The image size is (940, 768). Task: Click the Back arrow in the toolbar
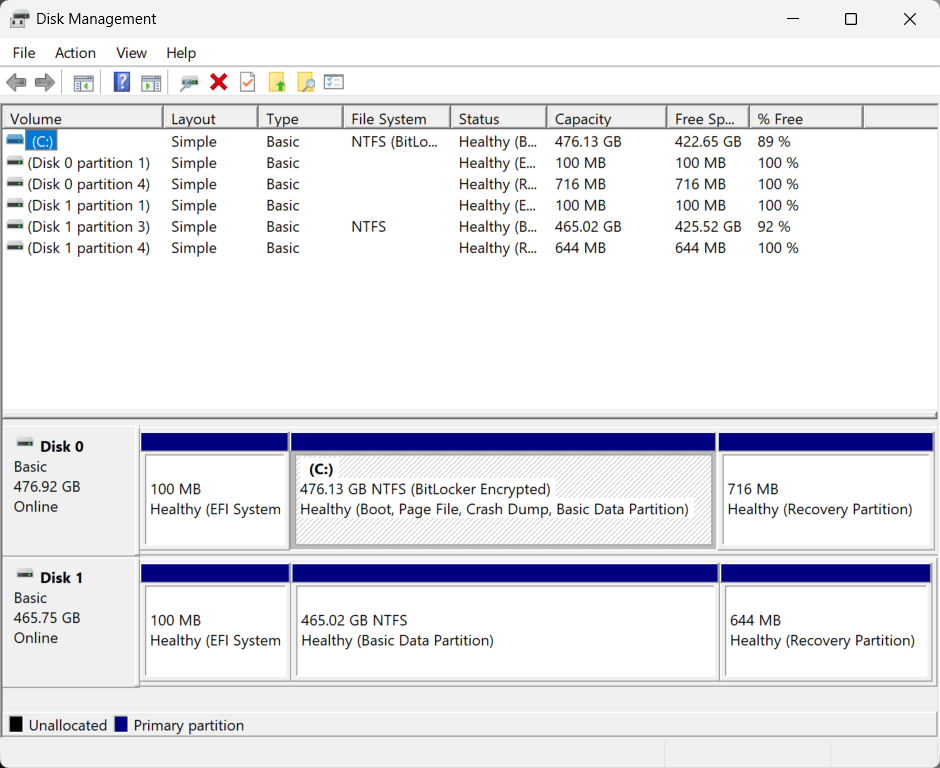pos(16,83)
